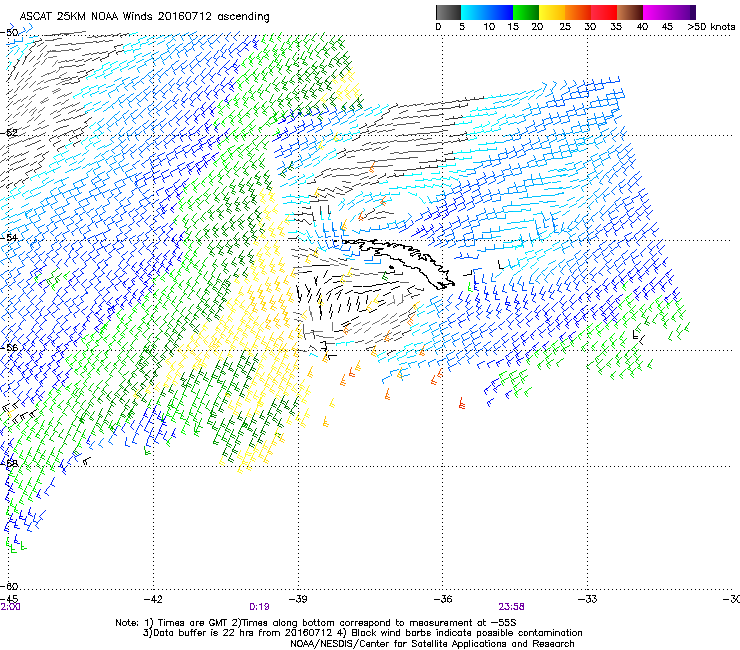
Task: Click the purple time label 2:00
Action: [10, 607]
